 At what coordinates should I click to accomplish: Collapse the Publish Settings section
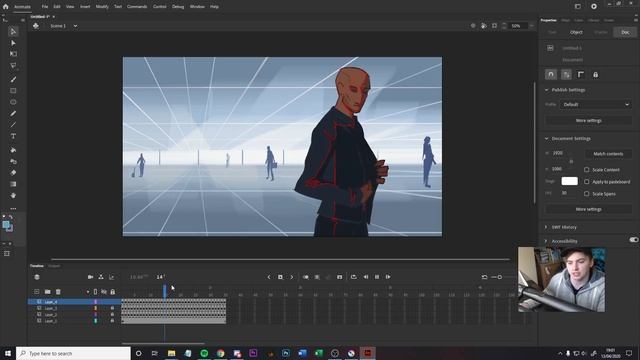pyautogui.click(x=546, y=90)
